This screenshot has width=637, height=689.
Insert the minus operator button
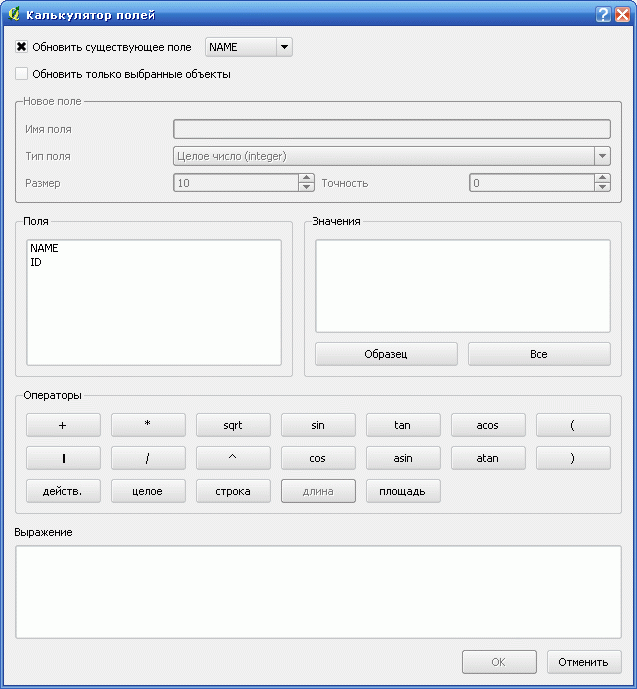point(63,458)
